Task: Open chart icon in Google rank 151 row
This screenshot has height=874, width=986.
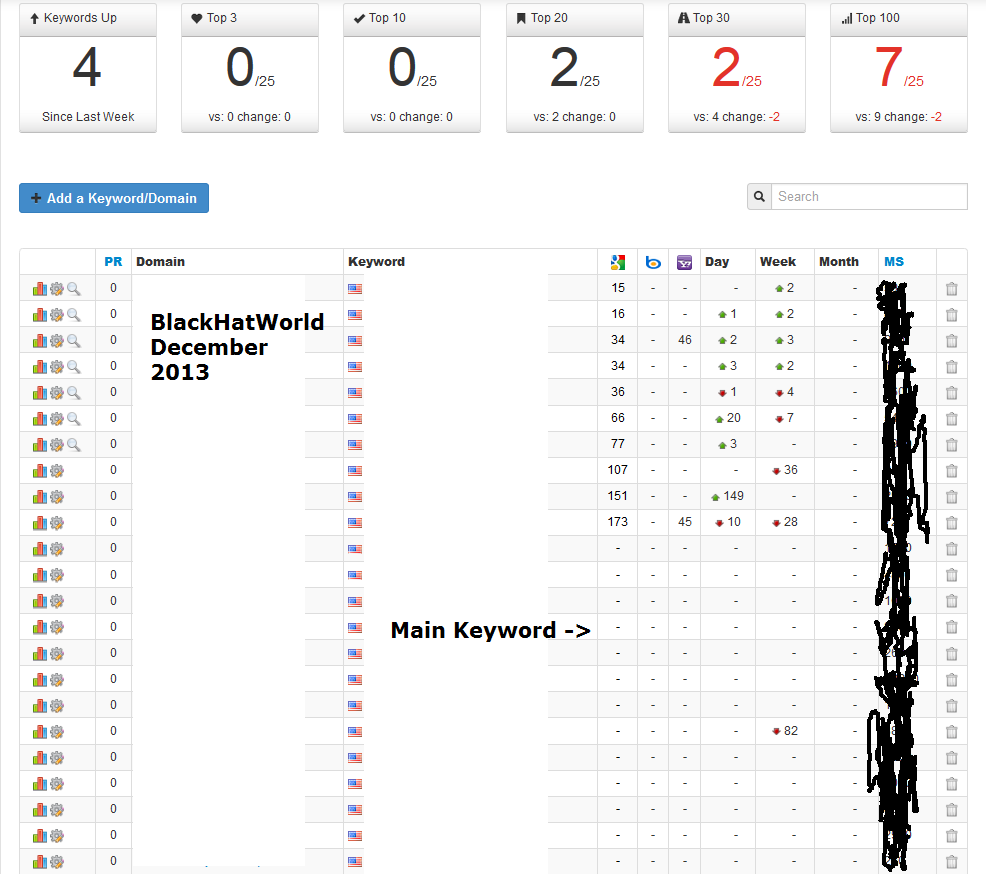Action: (x=40, y=497)
